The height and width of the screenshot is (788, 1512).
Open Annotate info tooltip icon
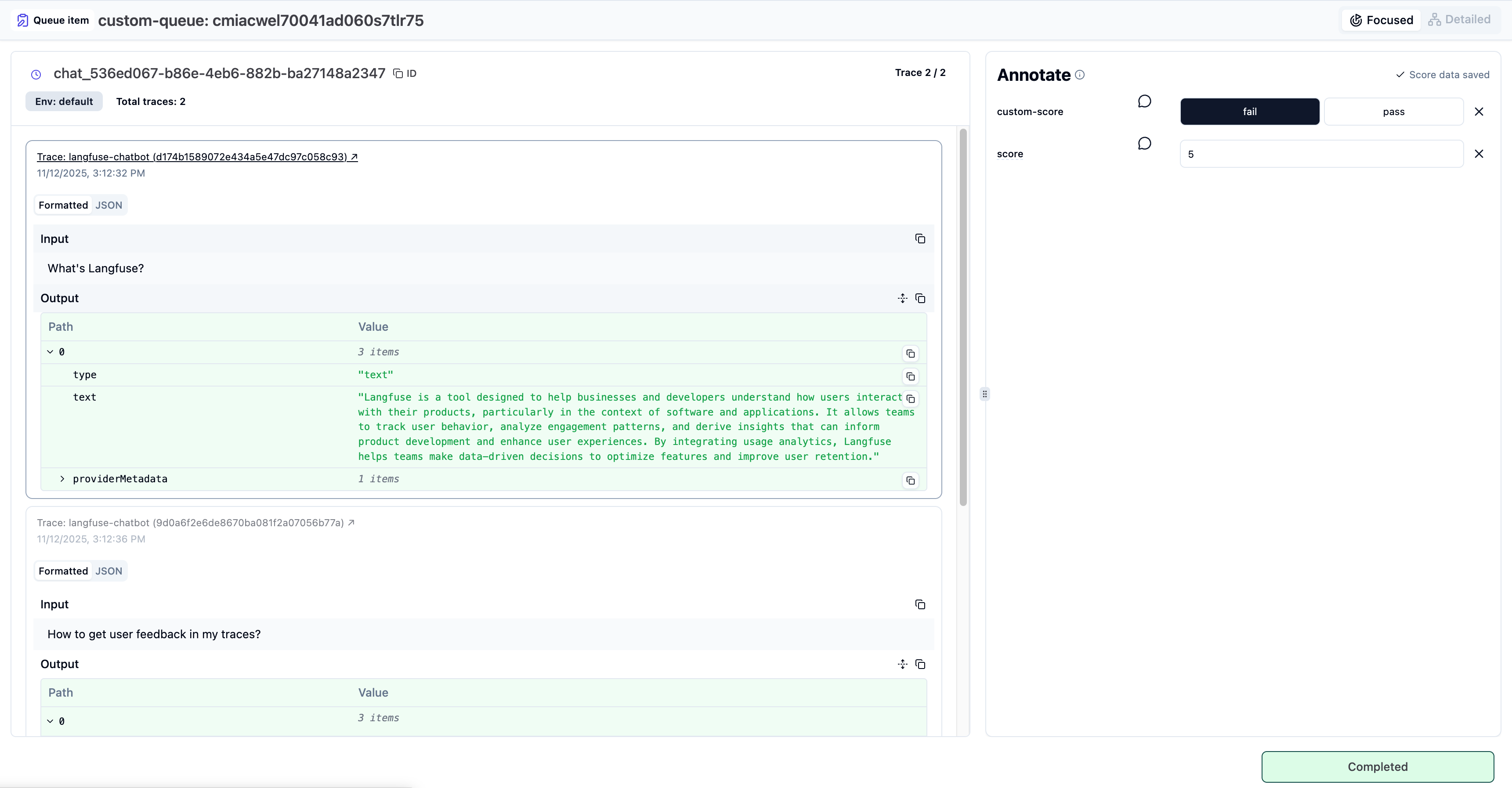(1079, 75)
